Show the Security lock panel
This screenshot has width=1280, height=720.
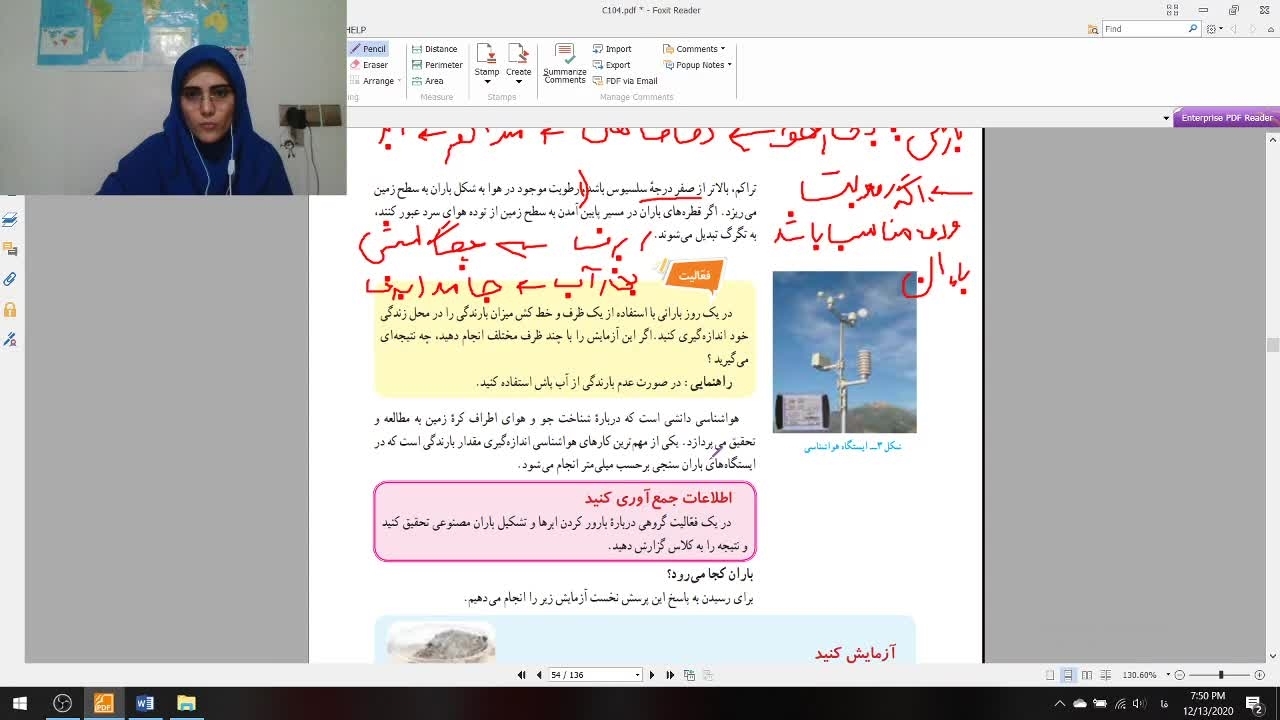tap(10, 310)
